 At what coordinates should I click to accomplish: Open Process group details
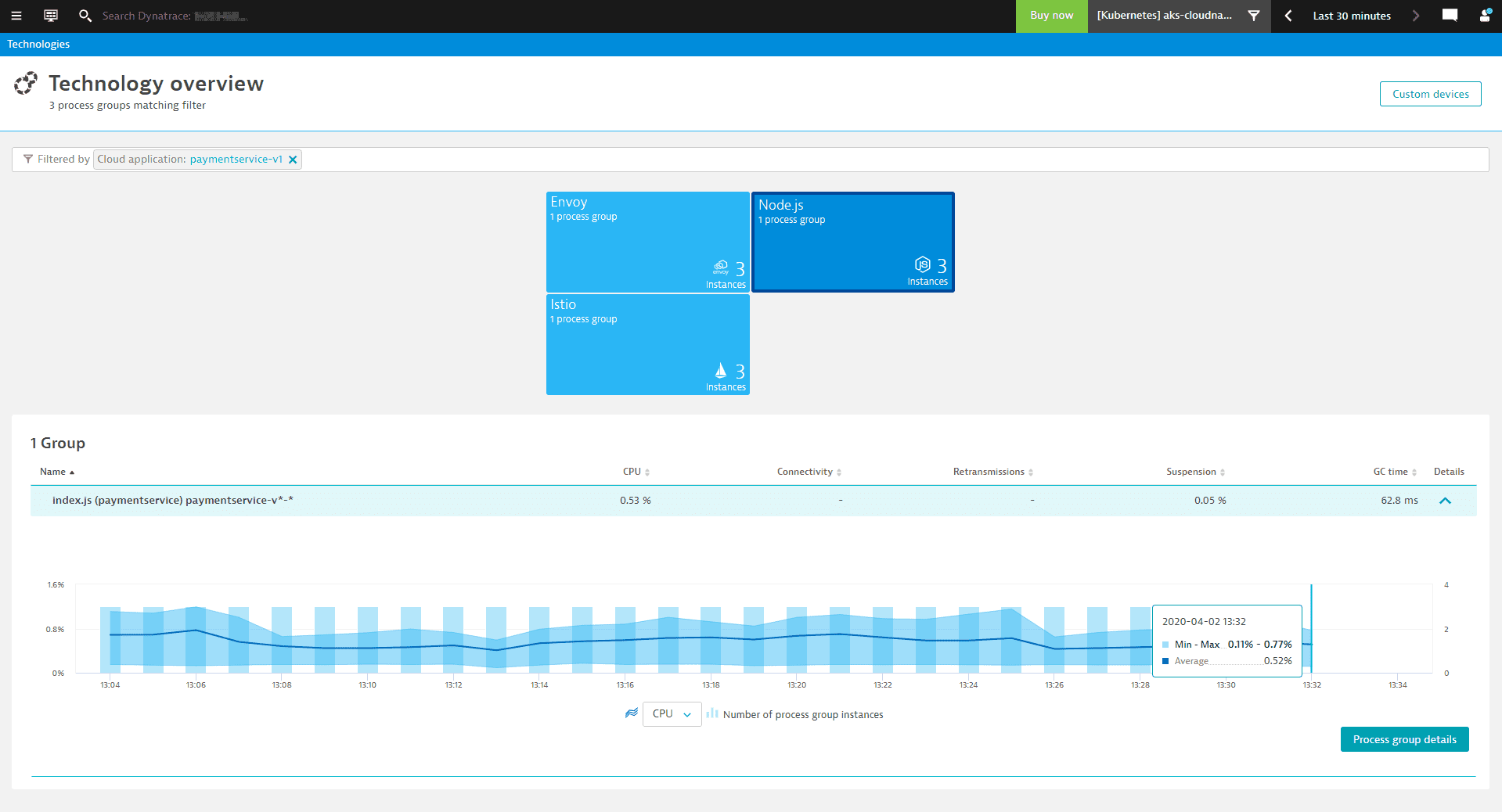pyautogui.click(x=1404, y=739)
